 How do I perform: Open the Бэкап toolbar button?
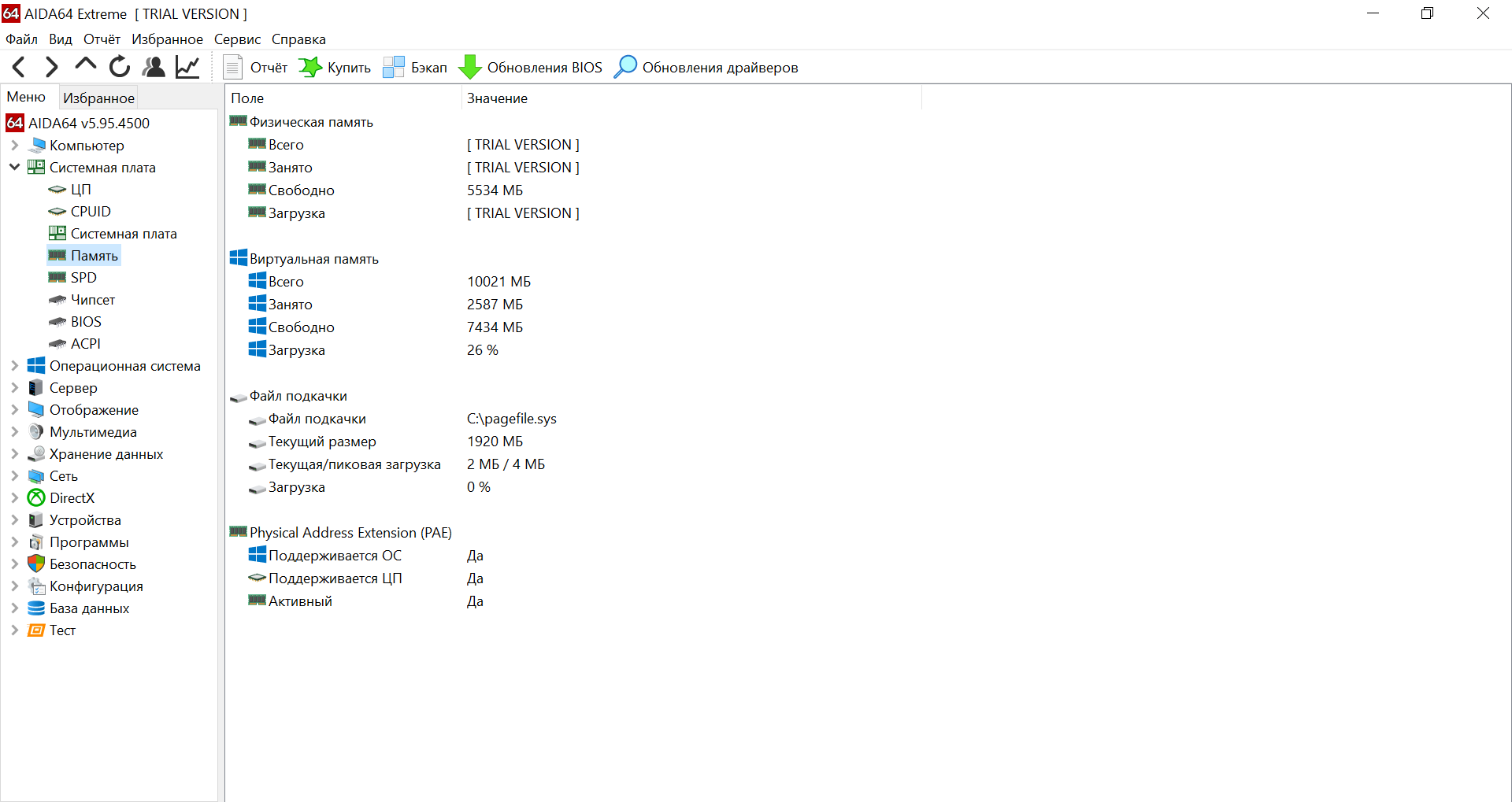click(415, 67)
